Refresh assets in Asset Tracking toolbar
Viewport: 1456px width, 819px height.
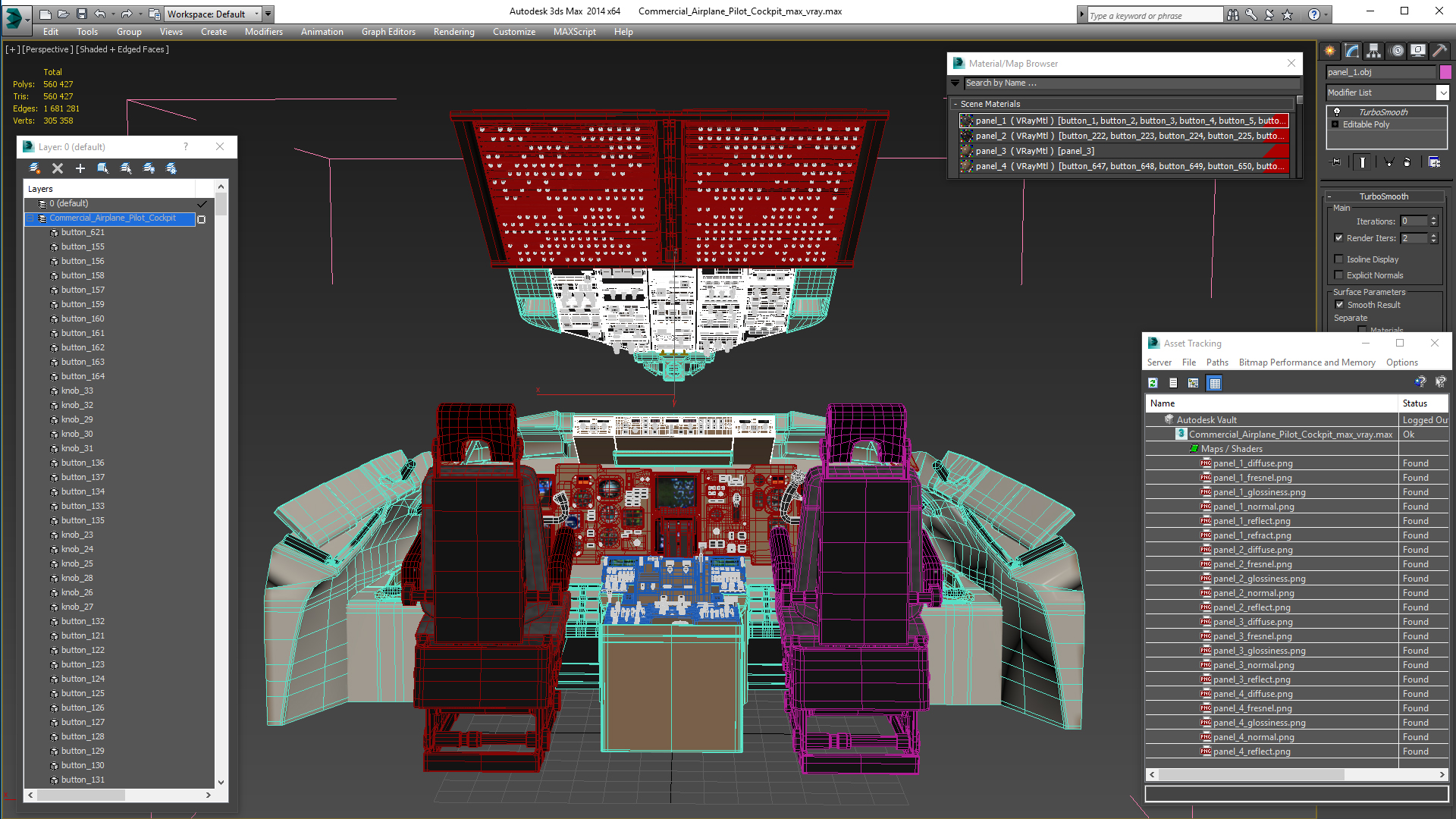click(x=1153, y=383)
